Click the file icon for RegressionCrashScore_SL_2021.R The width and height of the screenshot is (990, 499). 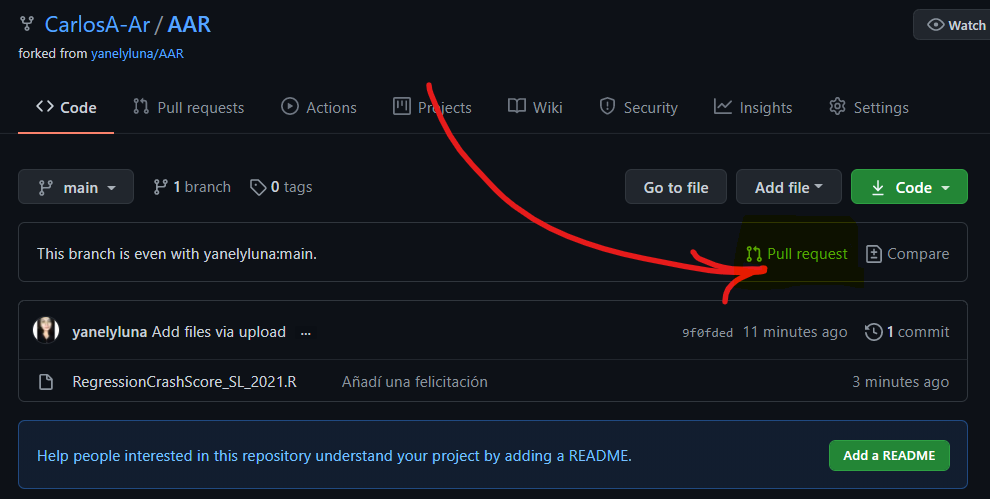coord(46,382)
